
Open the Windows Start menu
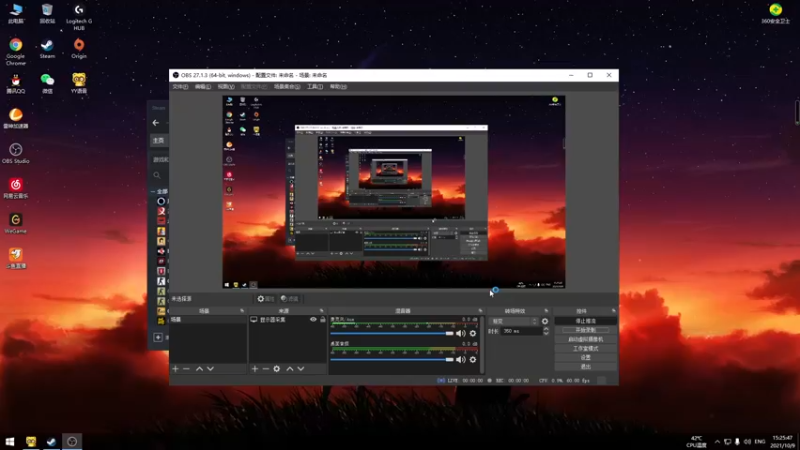[10, 441]
